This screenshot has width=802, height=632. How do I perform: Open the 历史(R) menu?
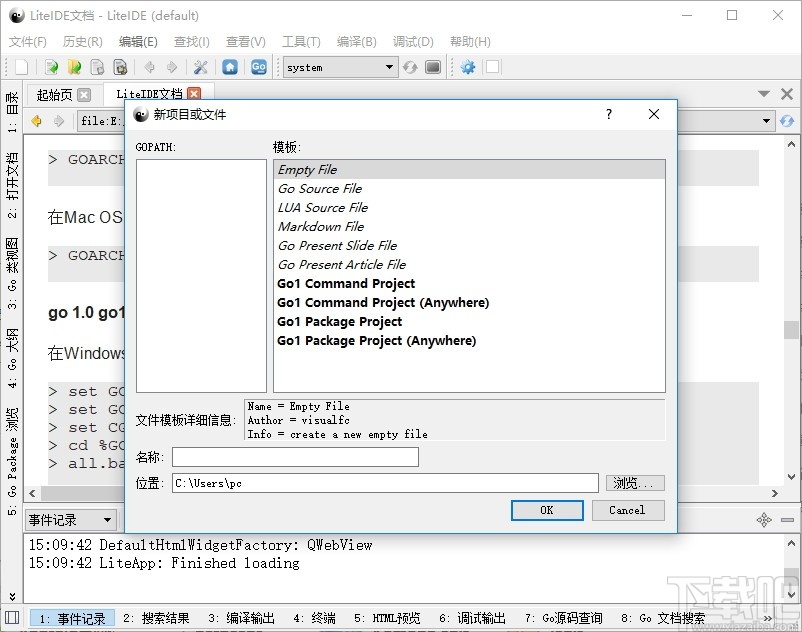click(82, 41)
